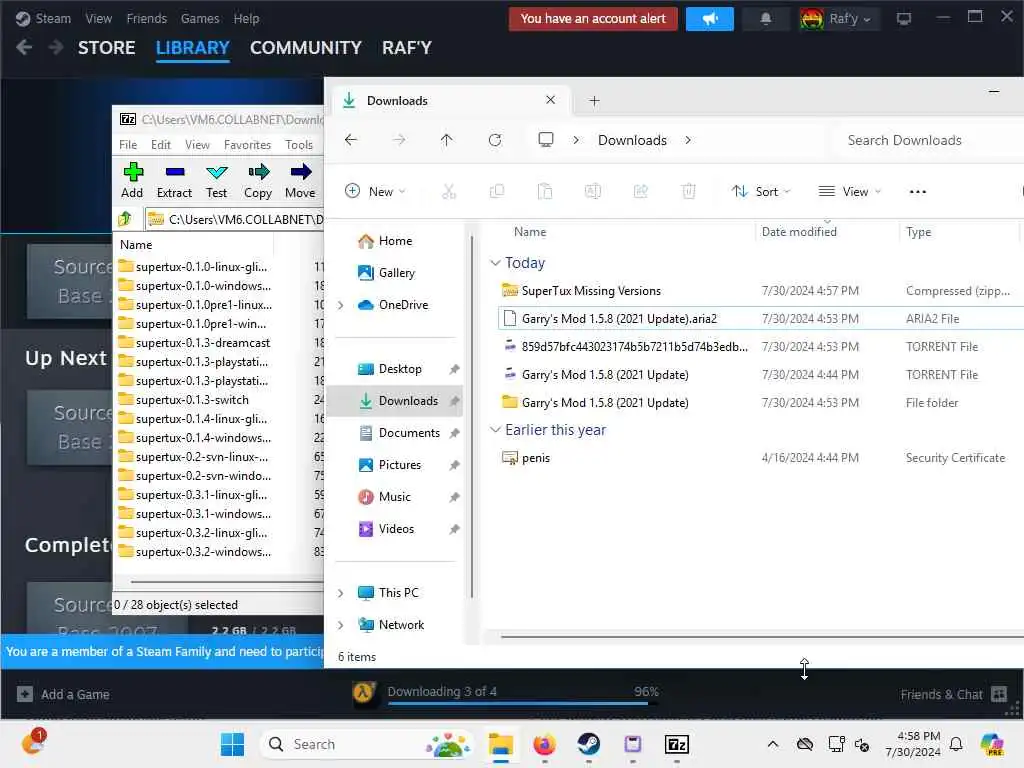The image size is (1024, 768).
Task: Click the Cut icon in Explorer toolbar
Action: coord(449,191)
